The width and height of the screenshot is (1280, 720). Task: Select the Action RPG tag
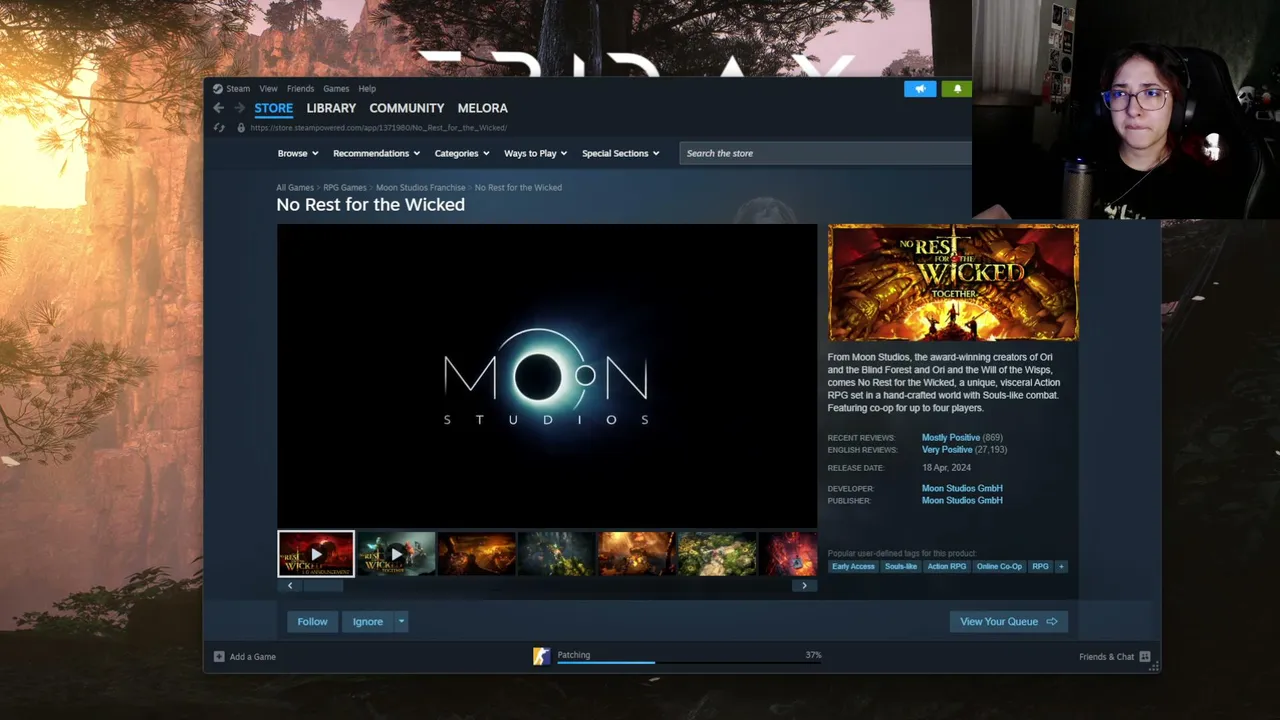click(946, 567)
